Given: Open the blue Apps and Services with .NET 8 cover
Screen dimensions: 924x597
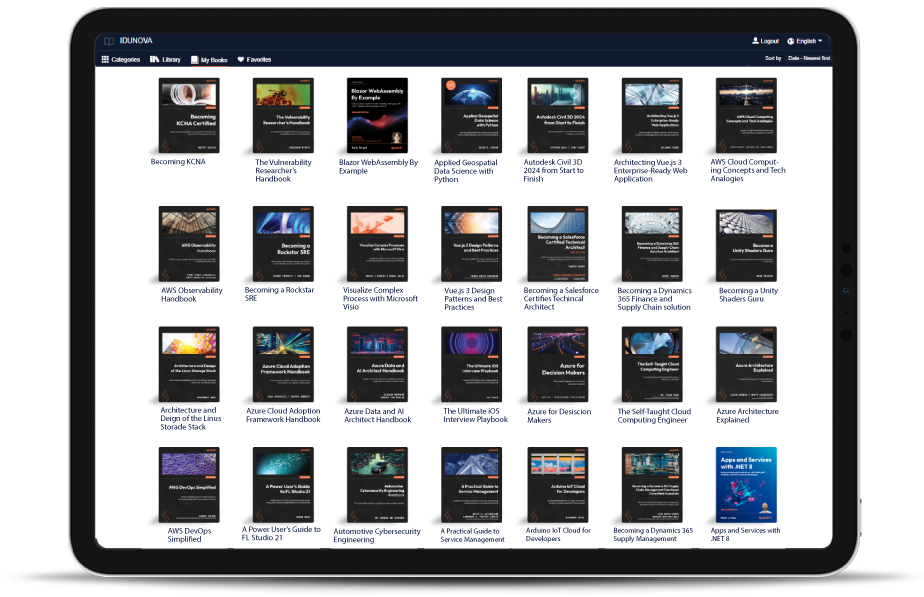Looking at the screenshot, I should 746,484.
